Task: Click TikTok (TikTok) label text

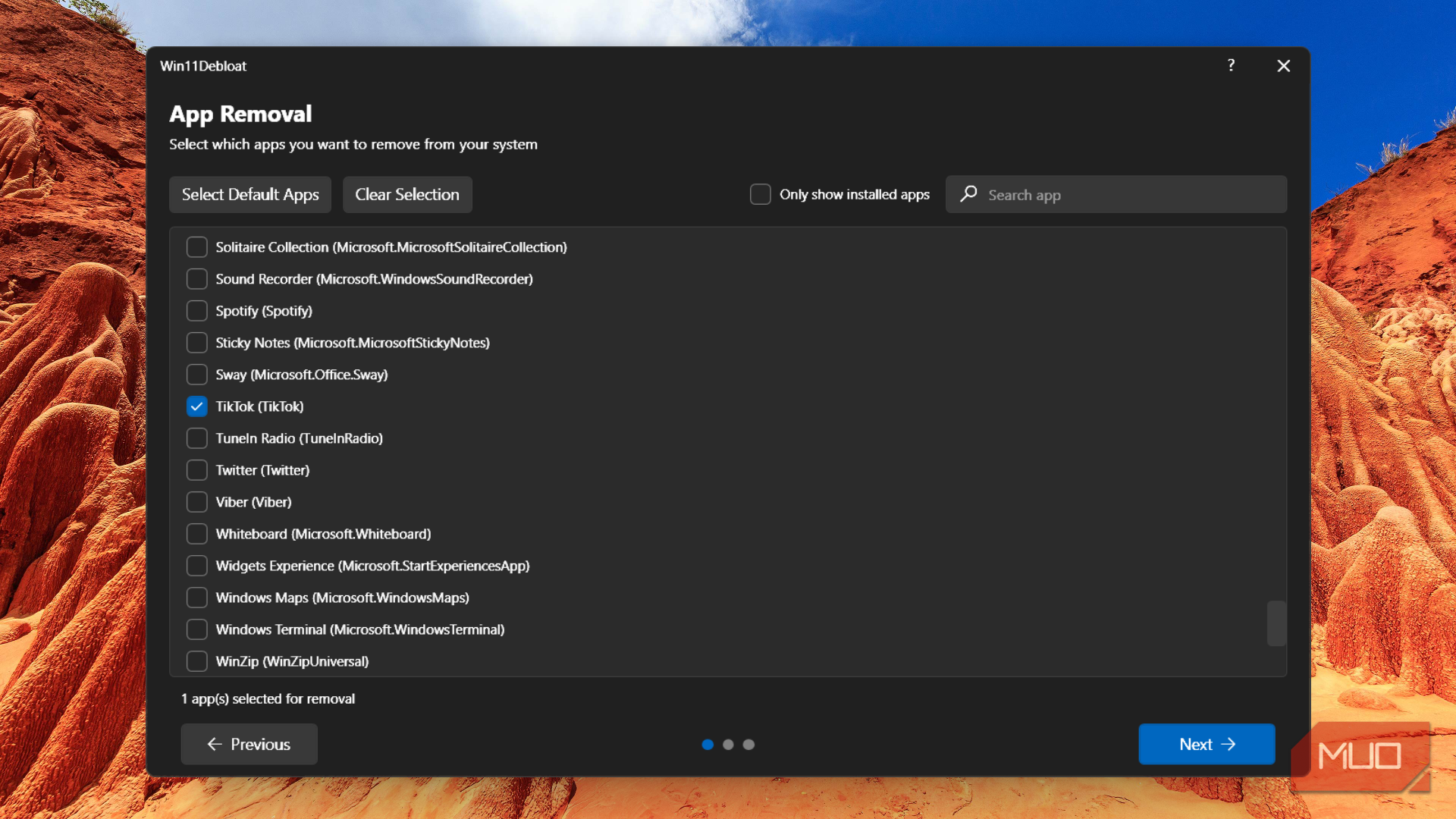Action: pyautogui.click(x=259, y=406)
